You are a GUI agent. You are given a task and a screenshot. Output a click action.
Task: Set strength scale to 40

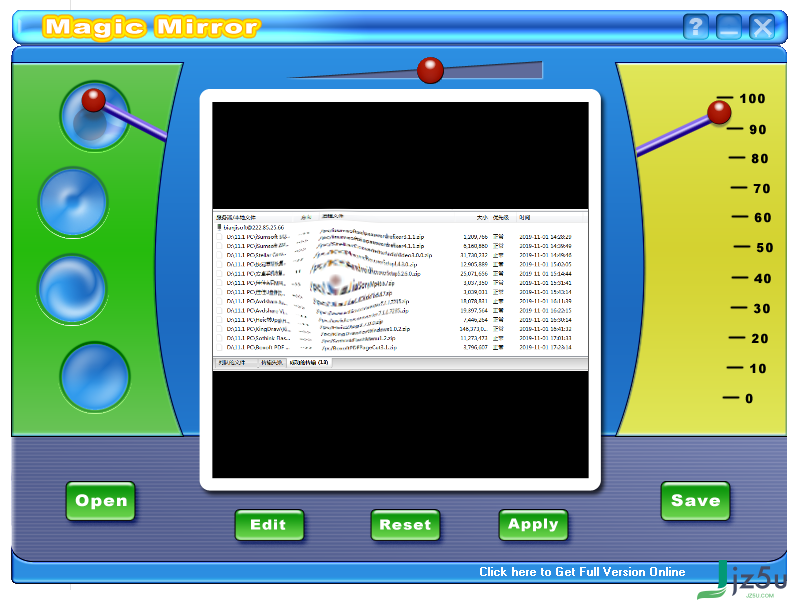(752, 278)
